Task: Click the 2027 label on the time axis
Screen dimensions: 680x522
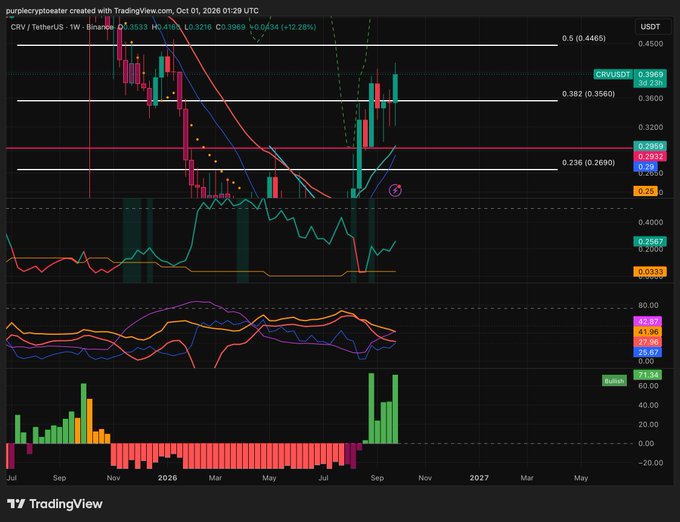Action: pos(479,478)
